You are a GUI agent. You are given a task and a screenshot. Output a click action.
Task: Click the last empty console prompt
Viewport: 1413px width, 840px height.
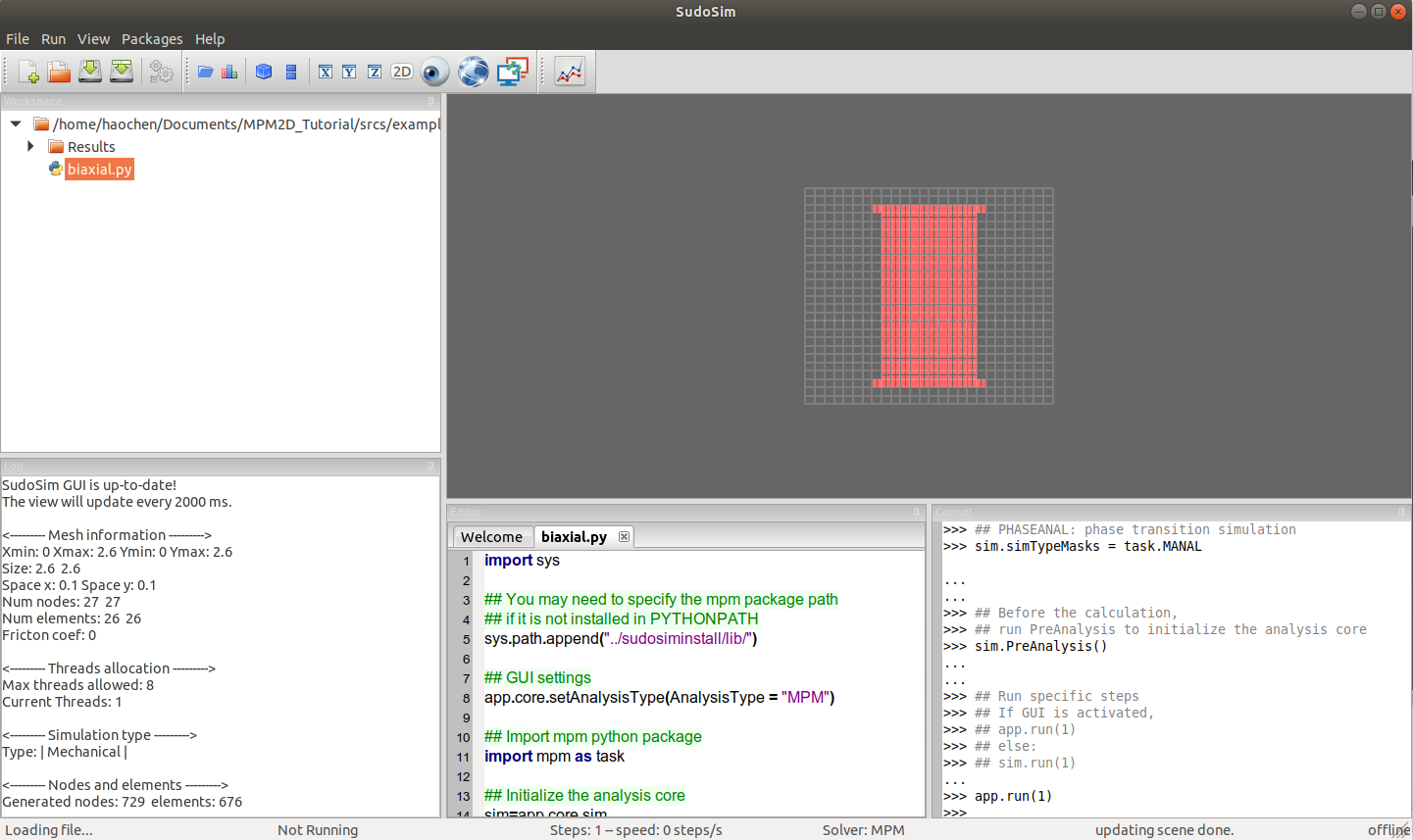pyautogui.click(x=955, y=813)
